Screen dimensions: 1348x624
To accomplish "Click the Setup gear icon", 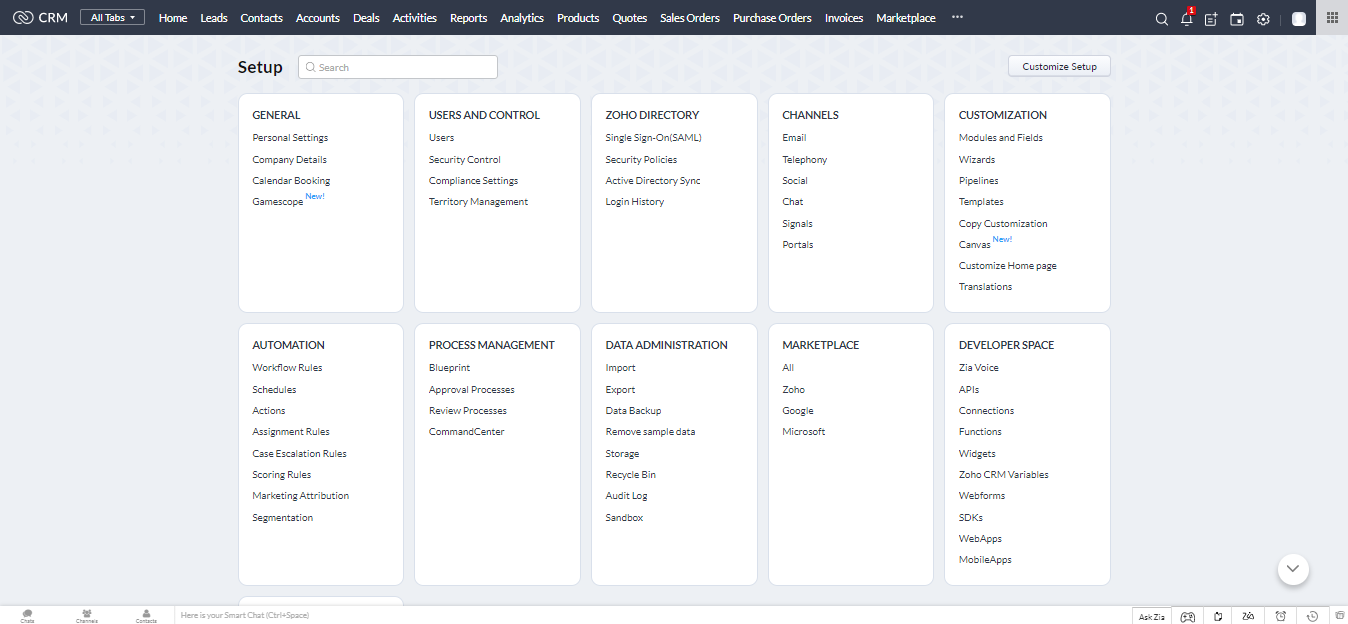I will [x=1263, y=19].
